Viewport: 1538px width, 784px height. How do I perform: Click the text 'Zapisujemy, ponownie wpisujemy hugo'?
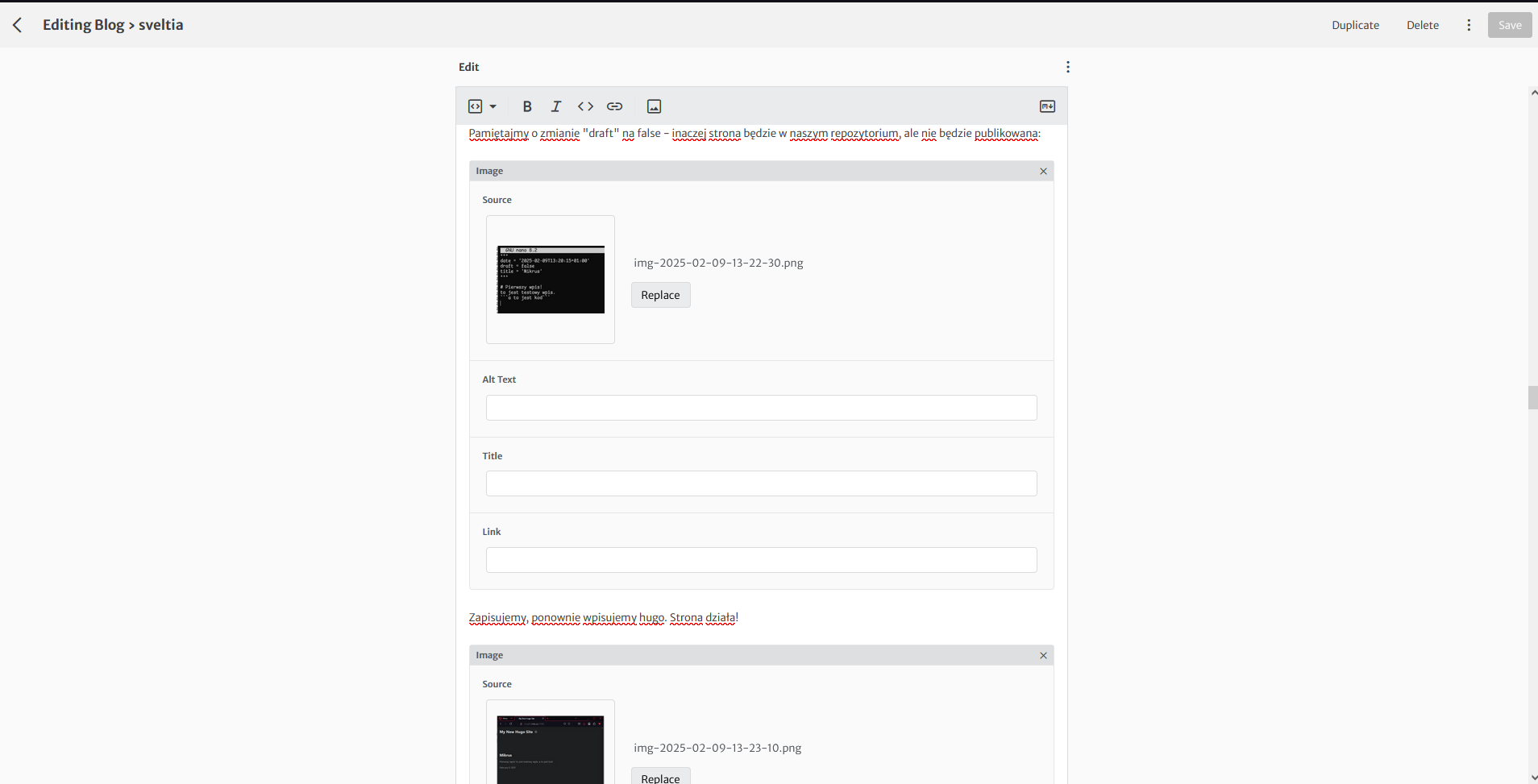pyautogui.click(x=567, y=618)
